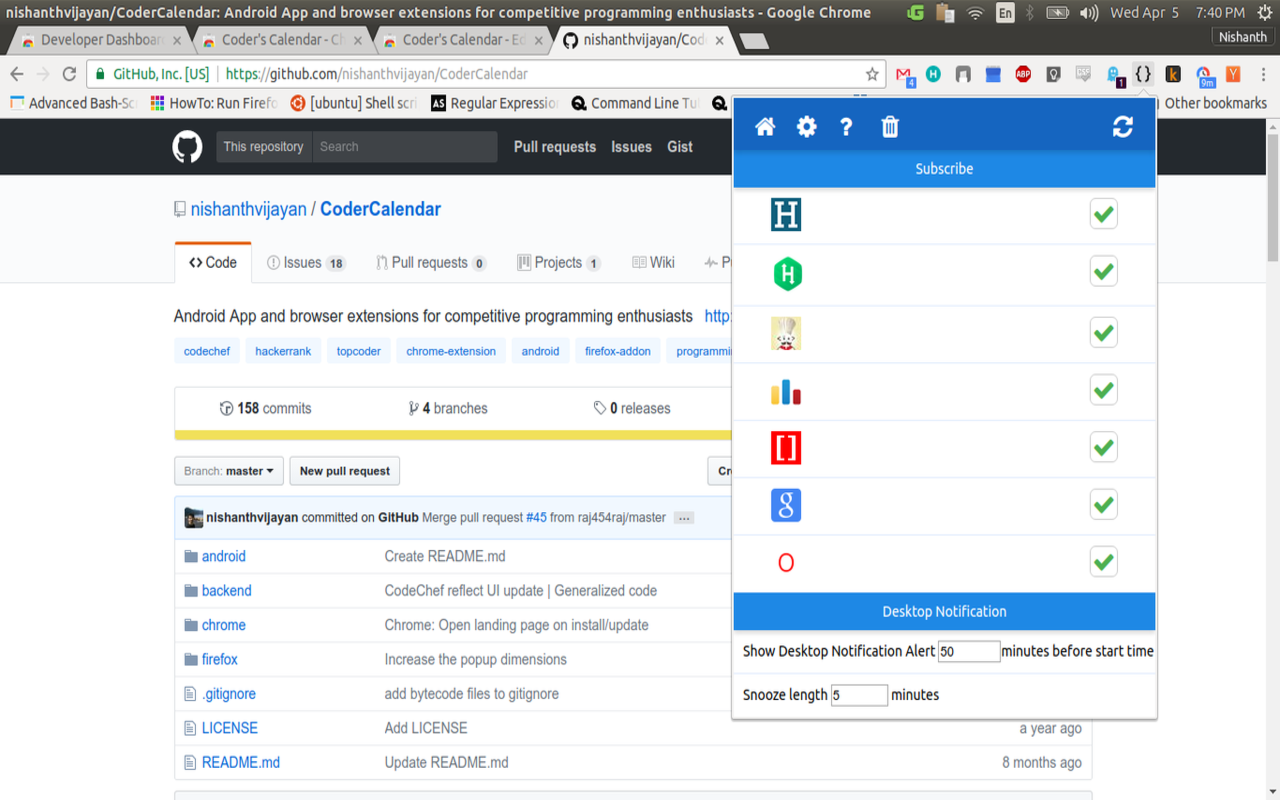
Task: Uncheck the Google subscription checkbox
Action: click(x=1103, y=505)
